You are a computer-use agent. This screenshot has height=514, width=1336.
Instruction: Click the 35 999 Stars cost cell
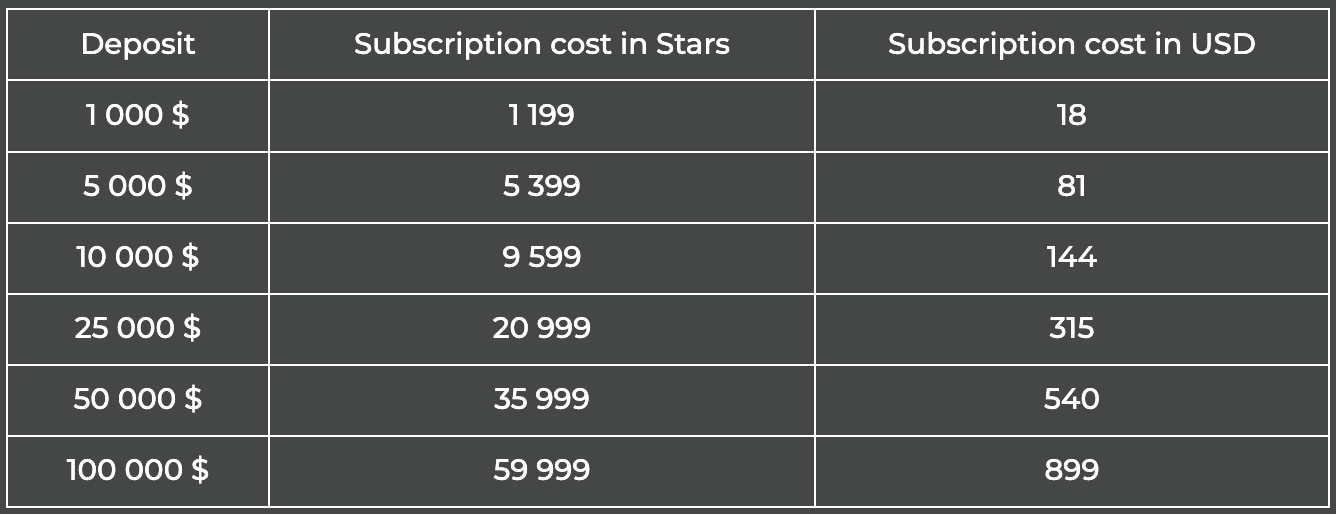tap(542, 400)
